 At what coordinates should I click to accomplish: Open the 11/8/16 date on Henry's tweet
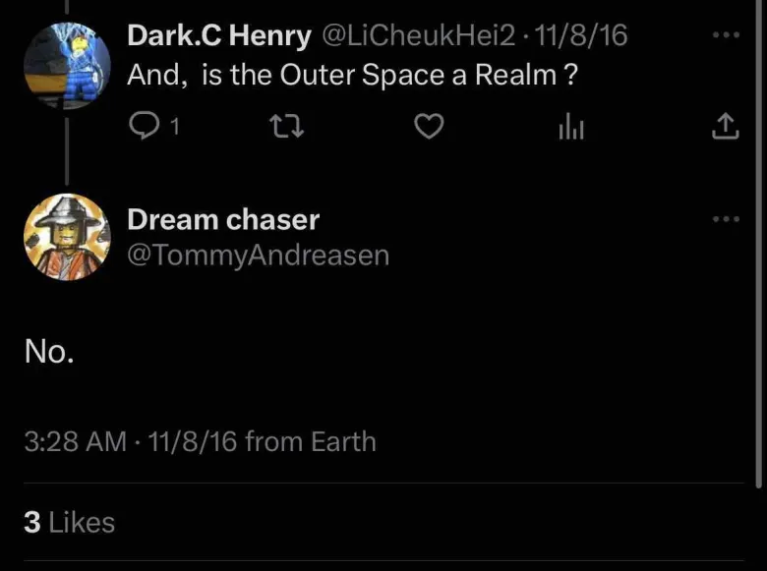point(579,37)
